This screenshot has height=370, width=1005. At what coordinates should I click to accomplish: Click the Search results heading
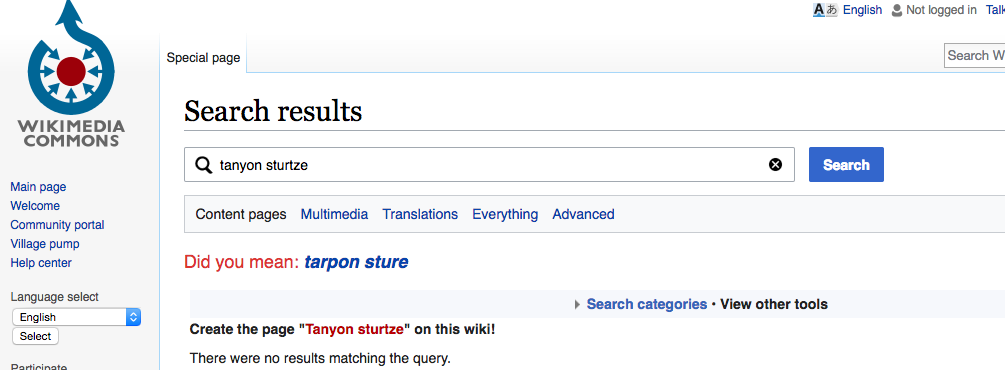click(273, 112)
